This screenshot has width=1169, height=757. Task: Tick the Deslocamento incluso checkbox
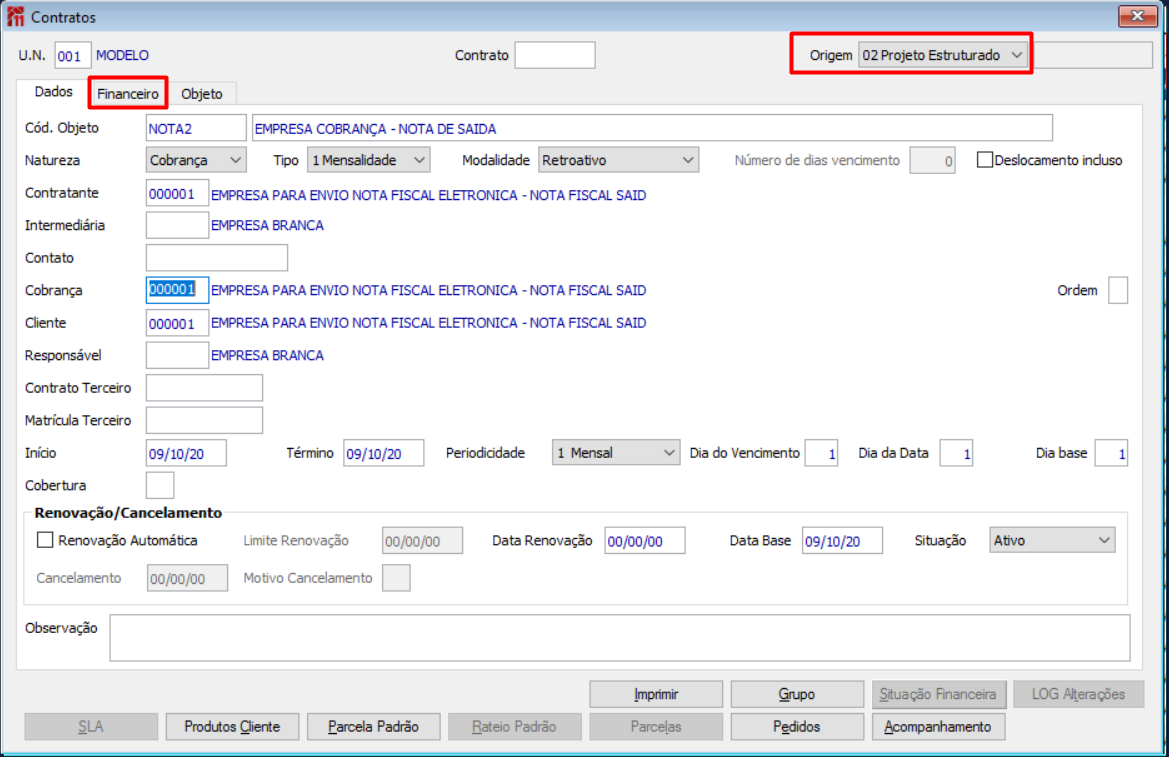tap(984, 160)
